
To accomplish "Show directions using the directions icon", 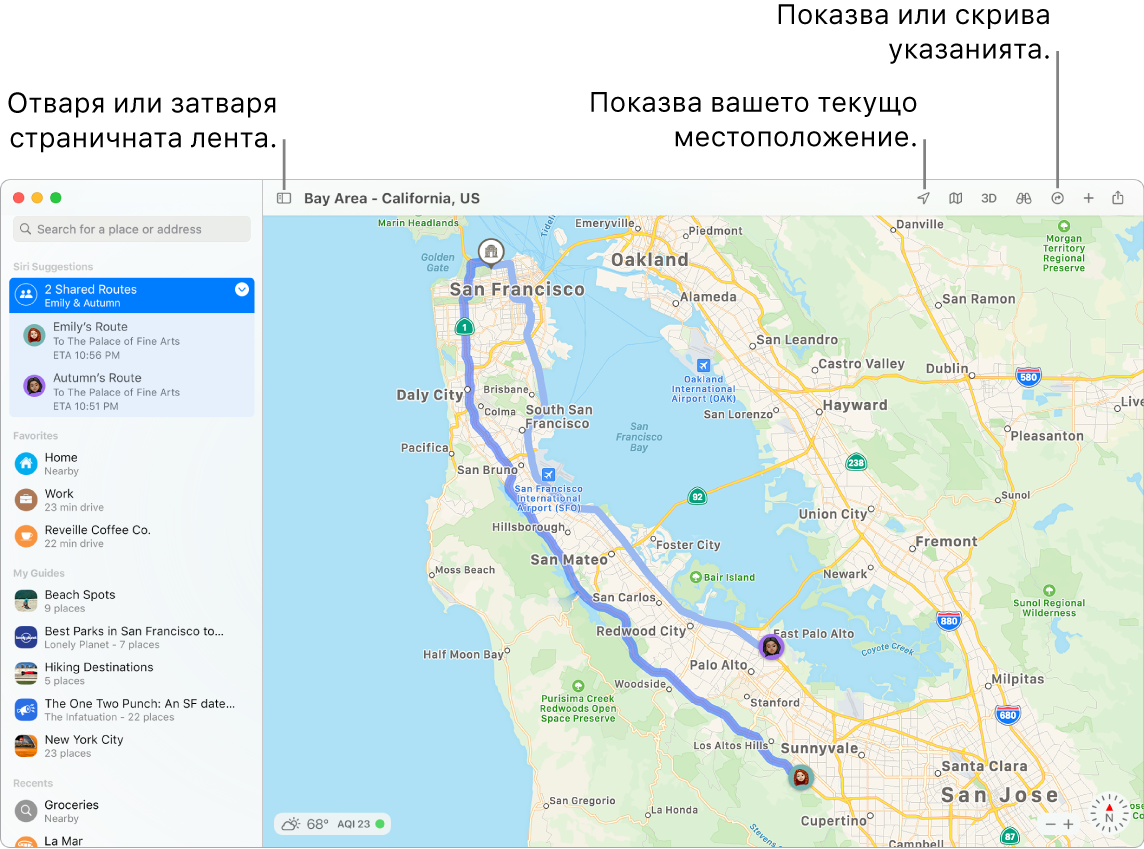I will pyautogui.click(x=1056, y=198).
